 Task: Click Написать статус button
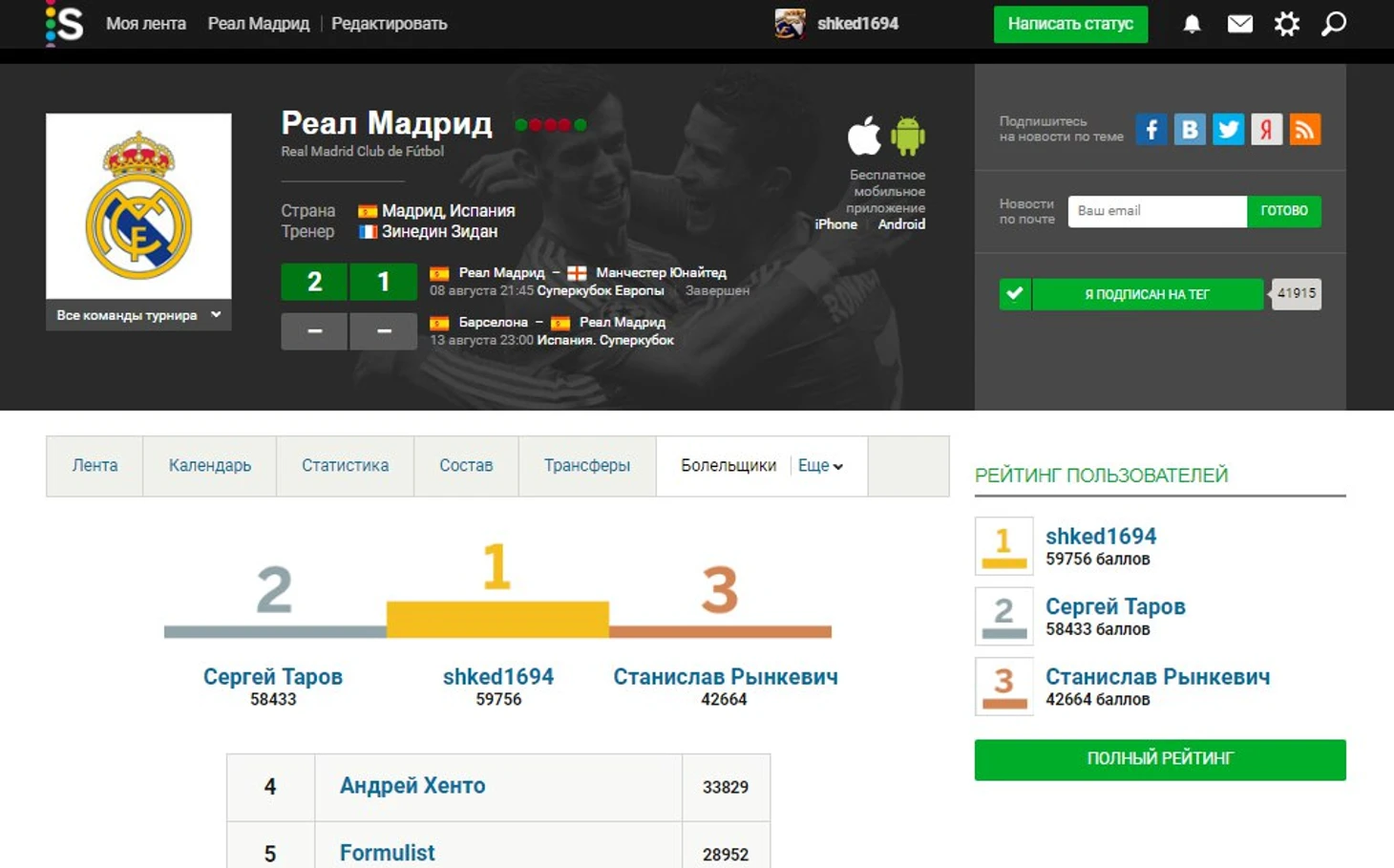1070,24
